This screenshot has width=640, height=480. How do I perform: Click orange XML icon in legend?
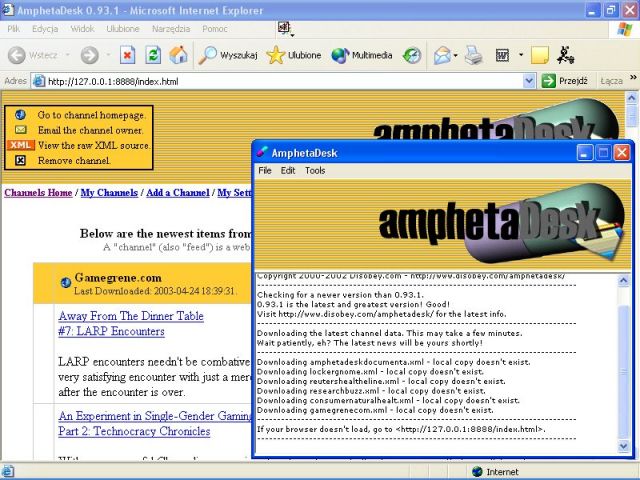pos(20,145)
